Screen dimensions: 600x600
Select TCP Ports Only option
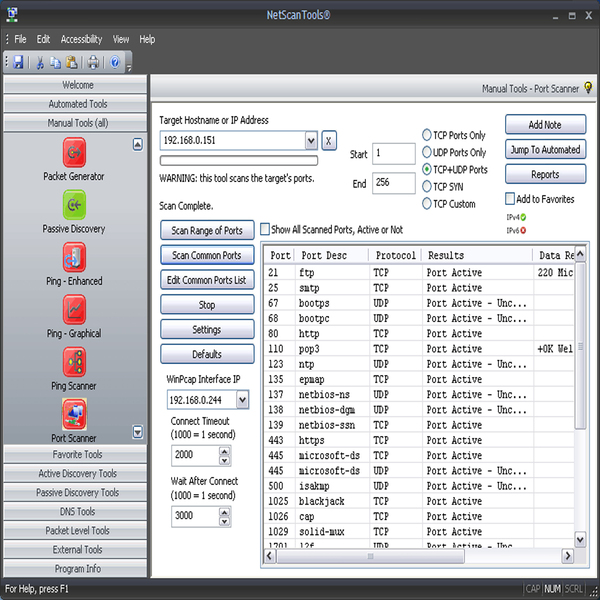427,135
